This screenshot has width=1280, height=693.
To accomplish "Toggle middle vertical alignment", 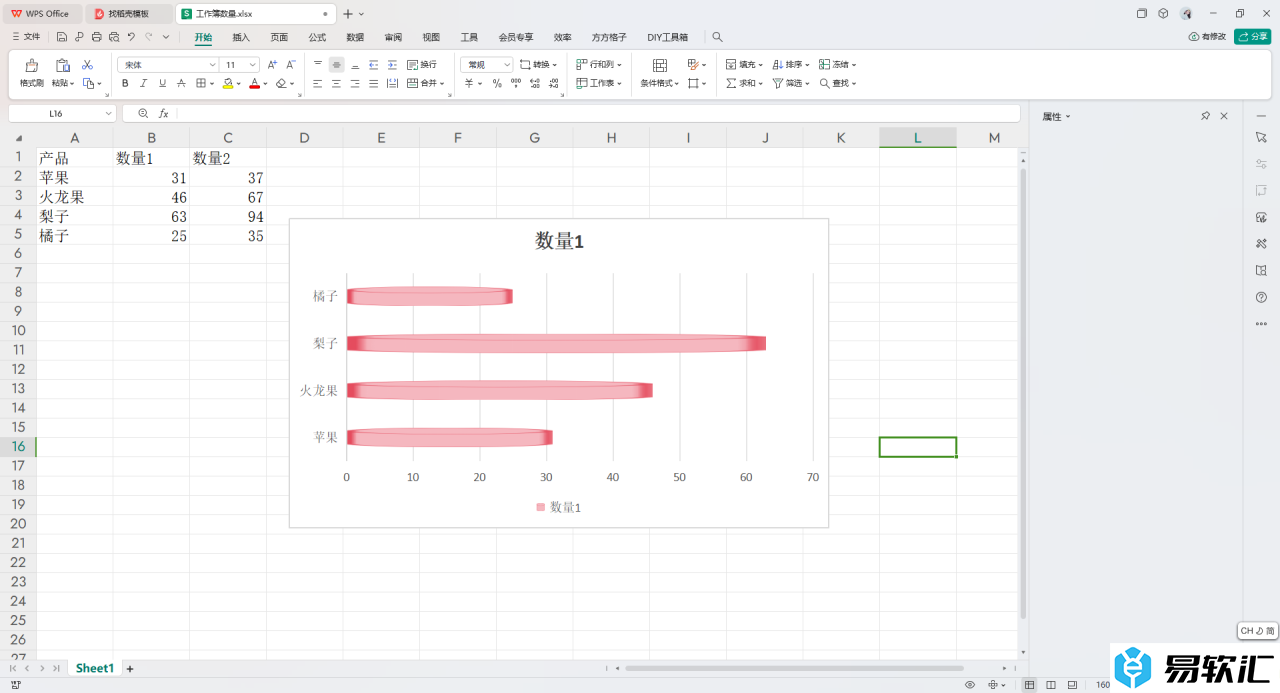I will click(x=337, y=64).
